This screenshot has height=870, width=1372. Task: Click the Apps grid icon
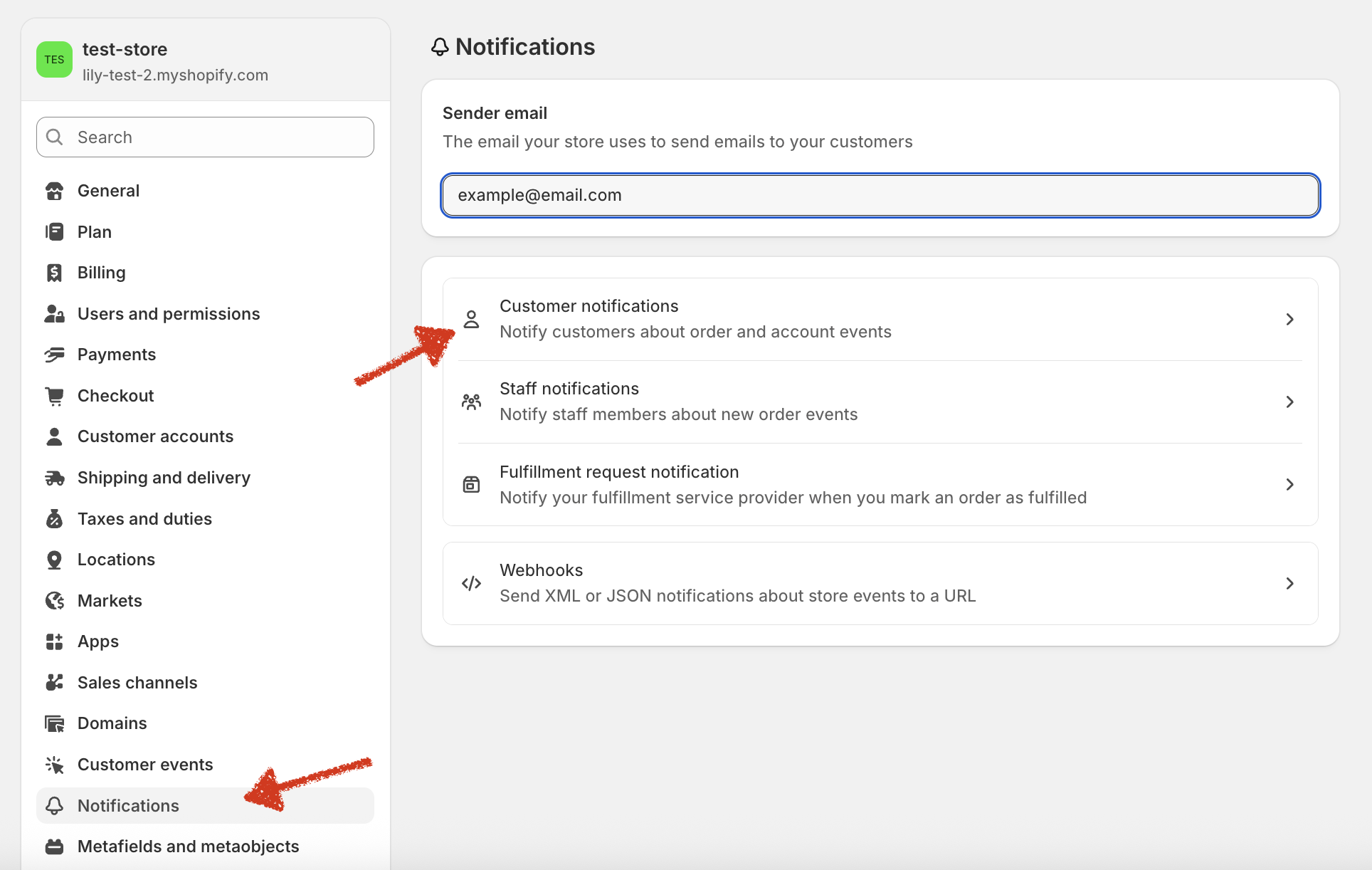[x=55, y=641]
